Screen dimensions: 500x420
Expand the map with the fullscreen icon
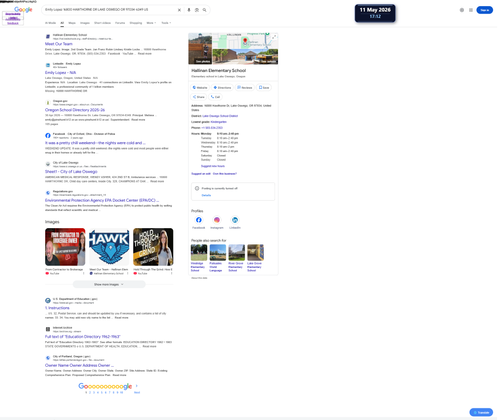[x=274, y=37]
